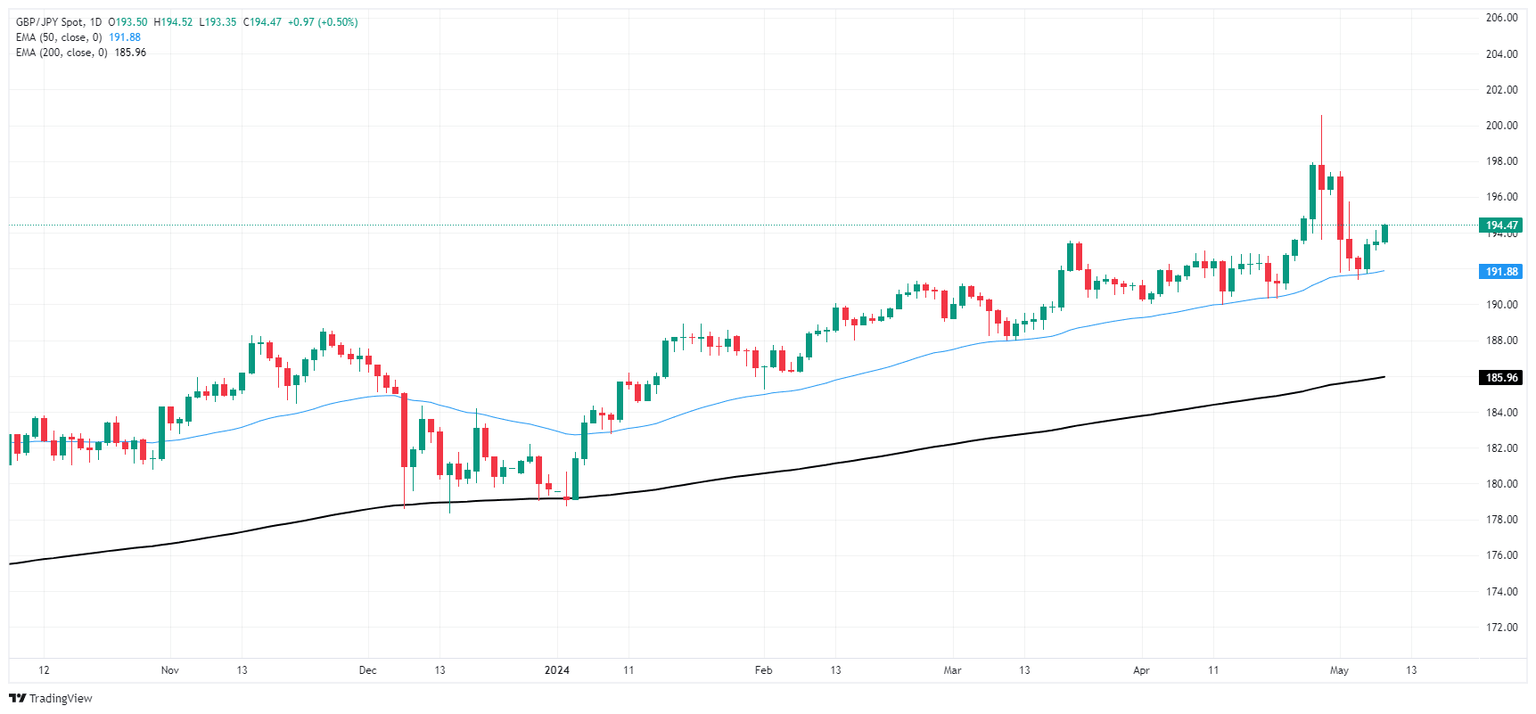Click the last green candle at the chart's right end
Screen dimensions: 1536x714
tap(1385, 234)
